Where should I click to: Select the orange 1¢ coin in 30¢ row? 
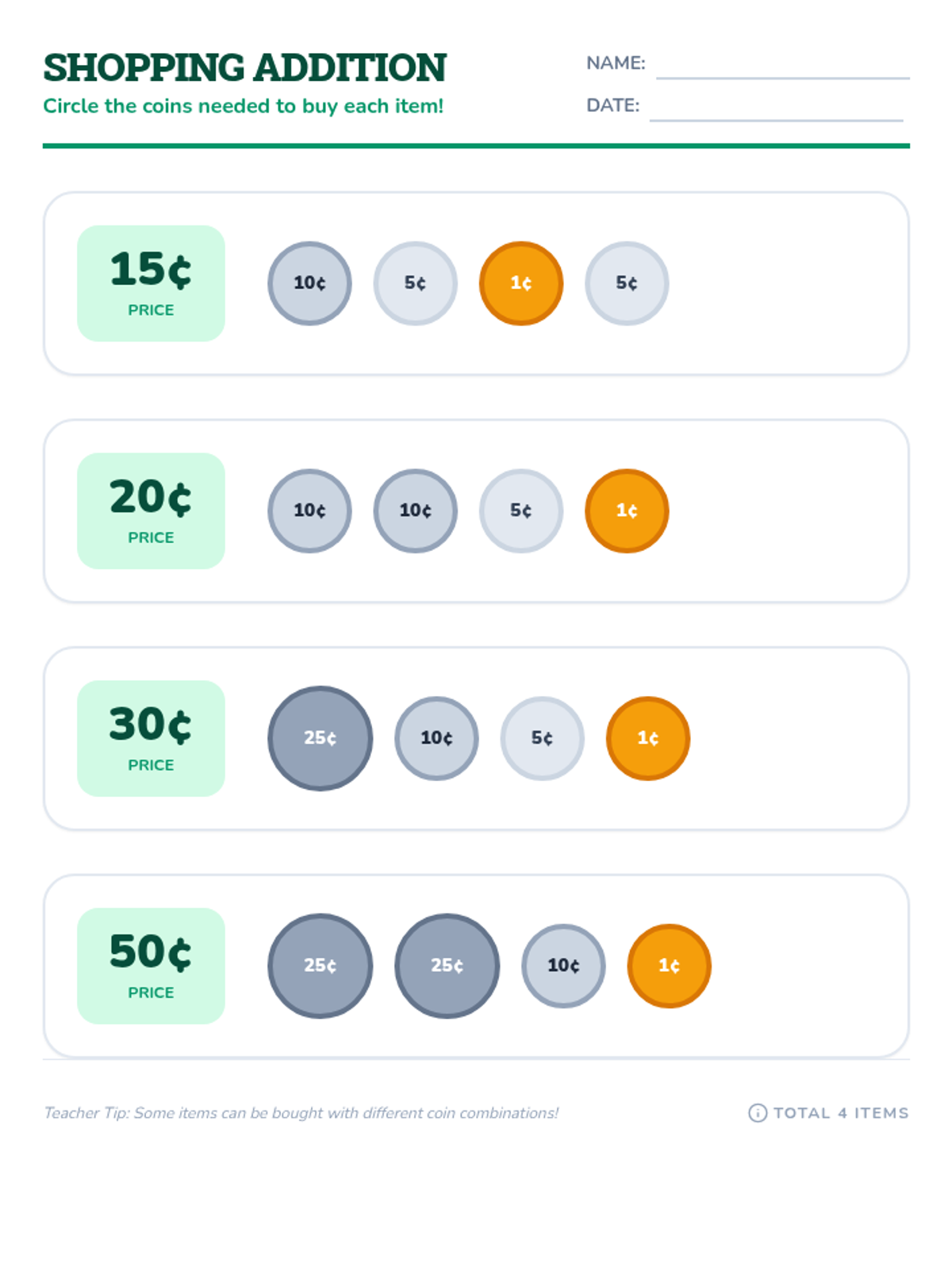pyautogui.click(x=648, y=738)
